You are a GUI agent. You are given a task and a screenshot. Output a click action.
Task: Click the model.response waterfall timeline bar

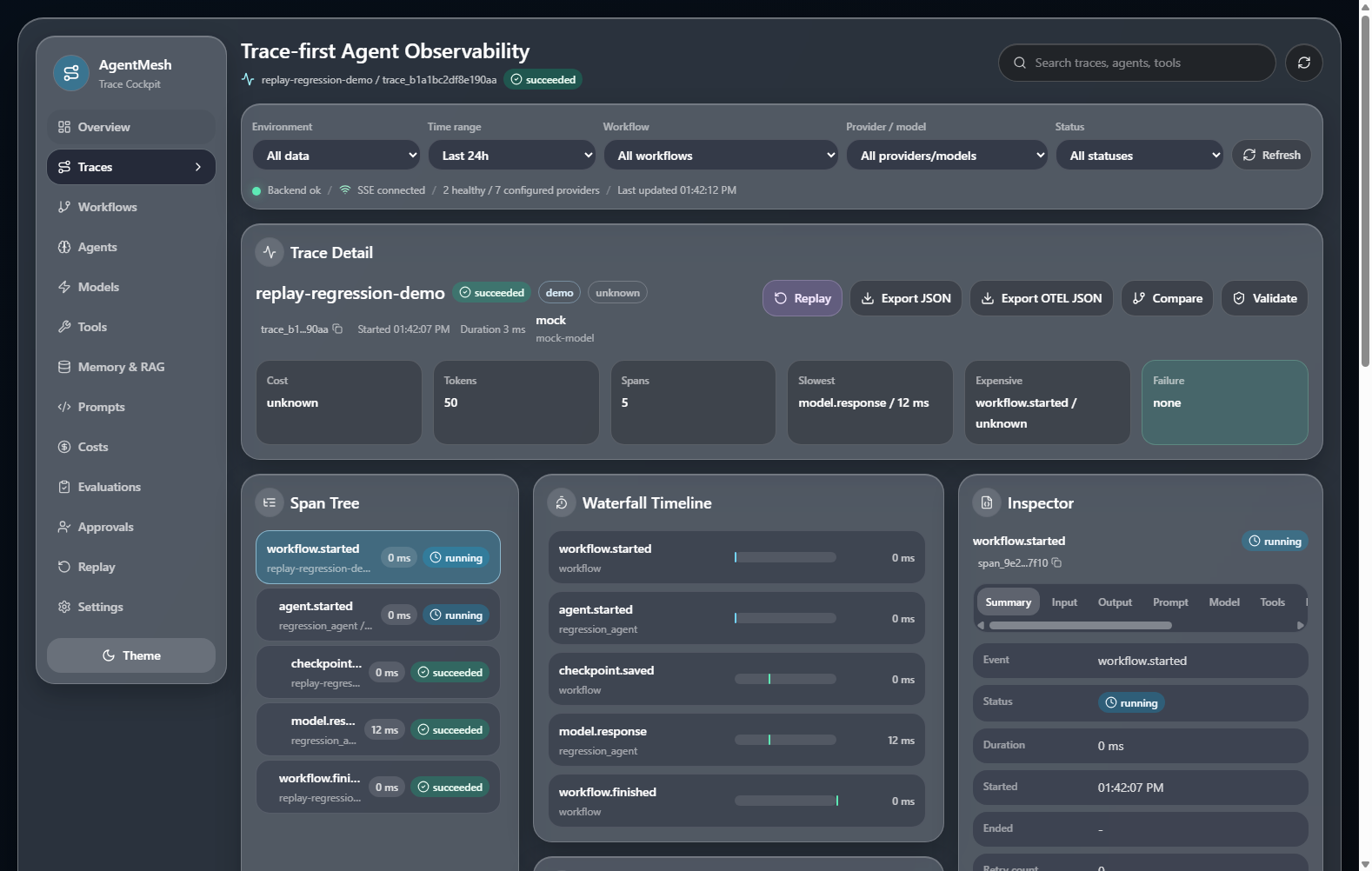785,740
